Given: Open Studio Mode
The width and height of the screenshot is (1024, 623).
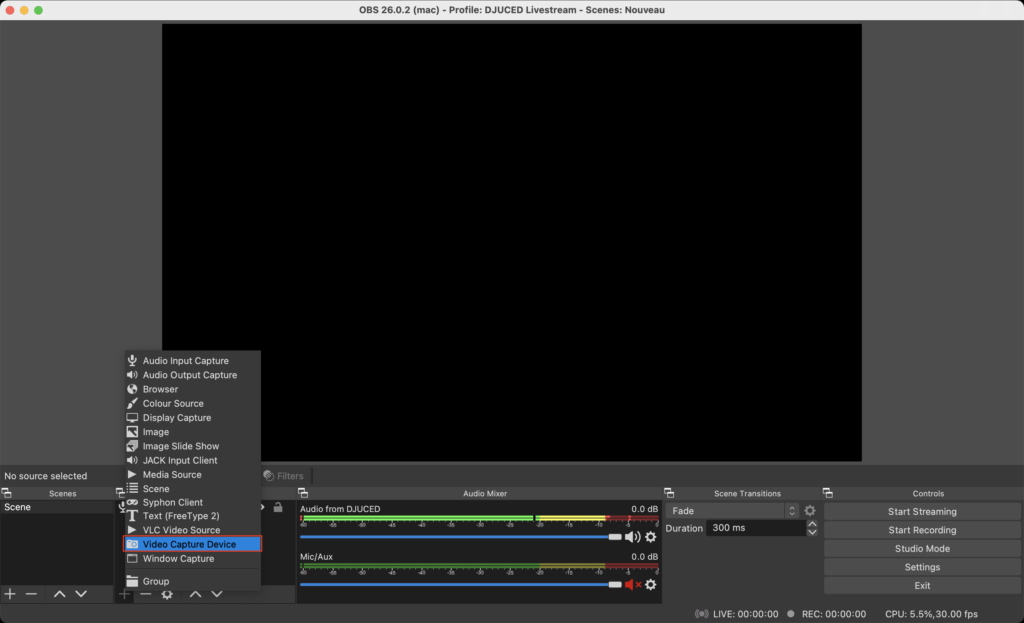Looking at the screenshot, I should click(922, 549).
